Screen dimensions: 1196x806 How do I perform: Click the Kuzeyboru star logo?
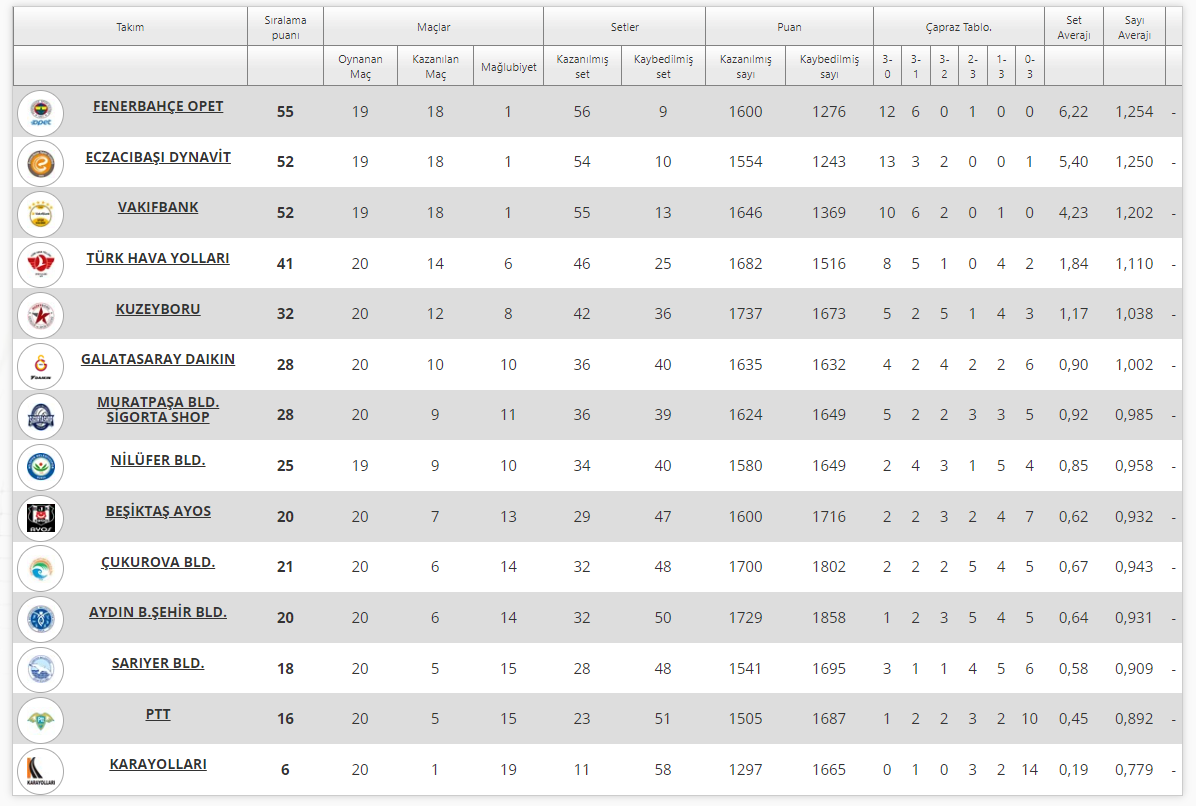point(41,315)
